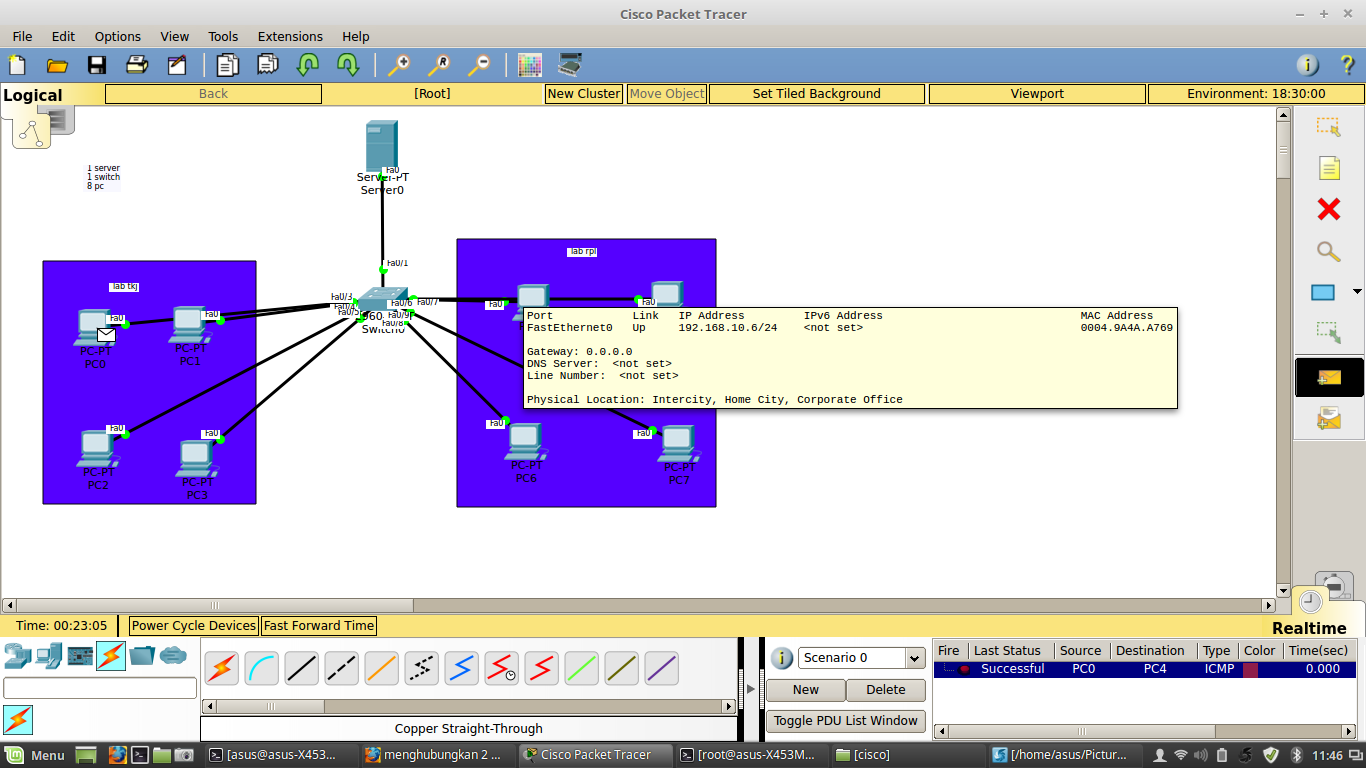
Task: Select the Components category icon
Action: click(x=80, y=656)
